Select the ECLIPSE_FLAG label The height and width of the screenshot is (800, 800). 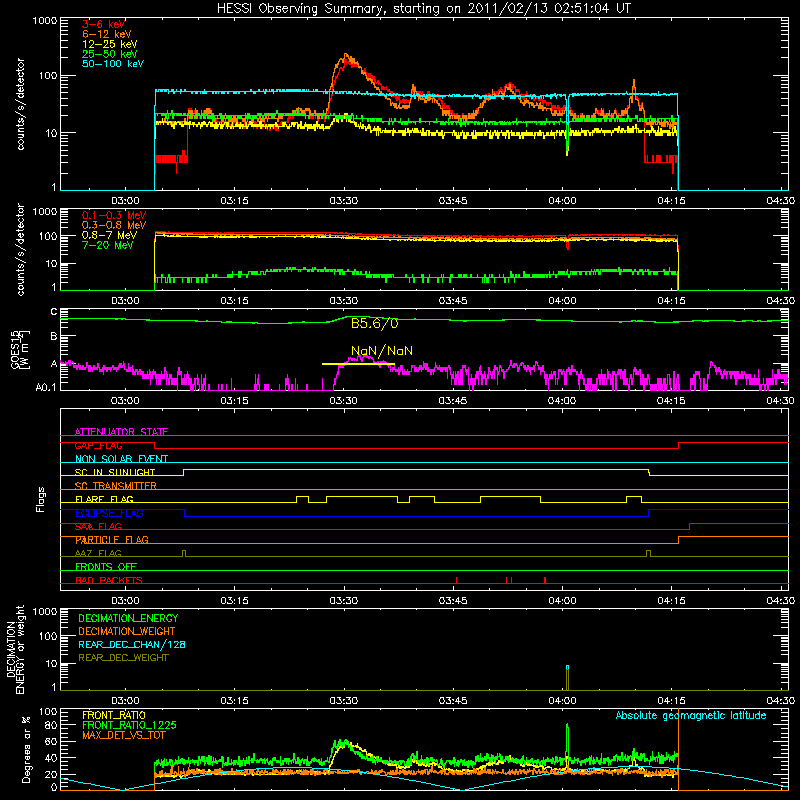pos(109,513)
